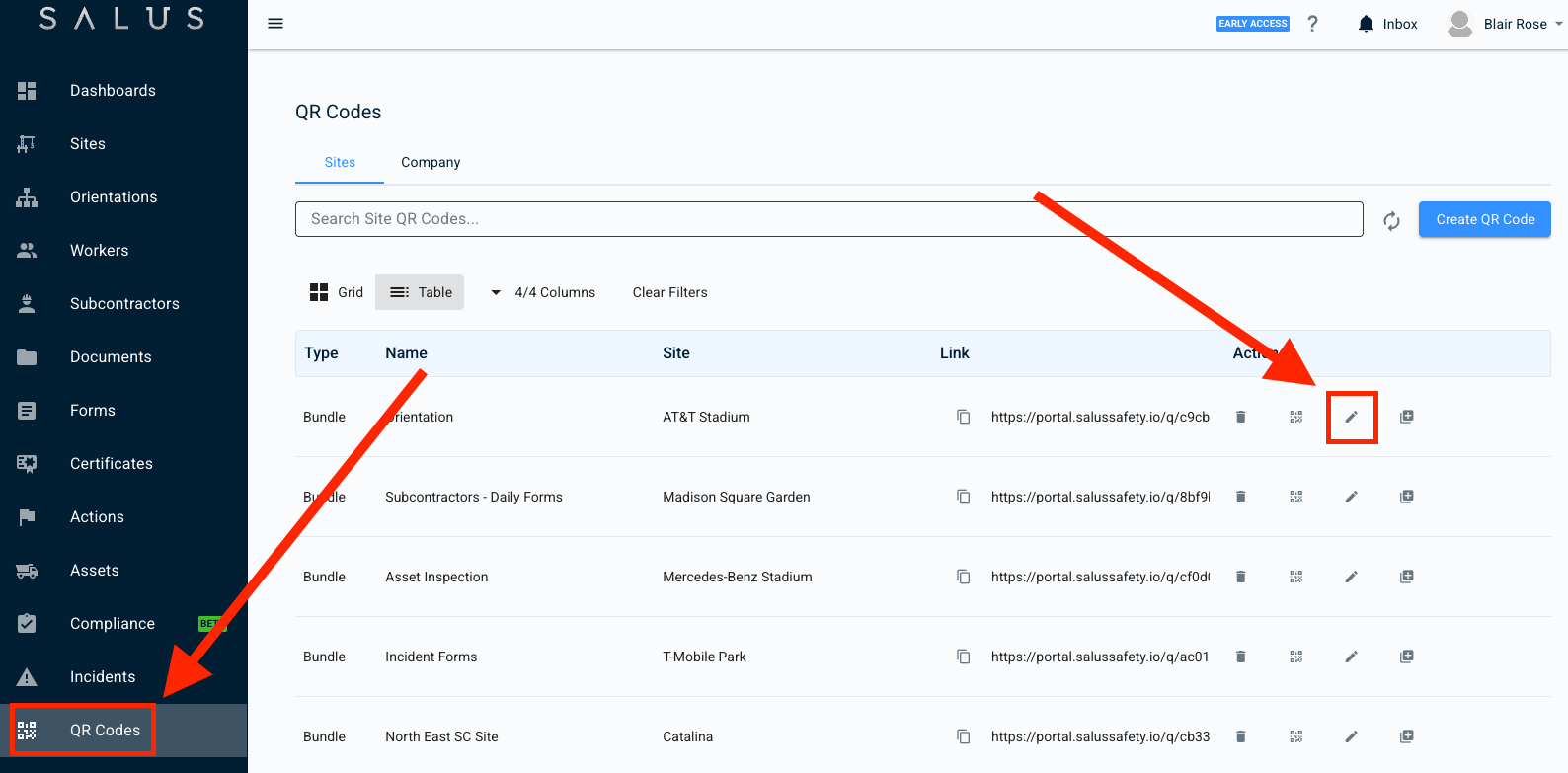The image size is (1568, 773).
Task: Edit the Madison Square Garden QR code
Action: tap(1352, 497)
